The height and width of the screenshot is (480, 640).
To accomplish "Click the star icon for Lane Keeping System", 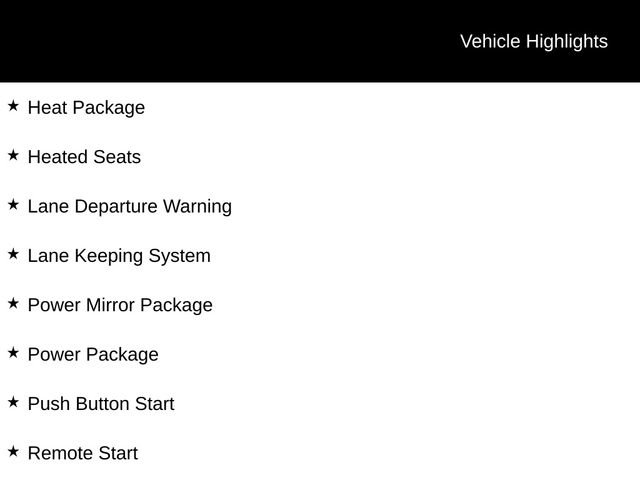I will [13, 254].
